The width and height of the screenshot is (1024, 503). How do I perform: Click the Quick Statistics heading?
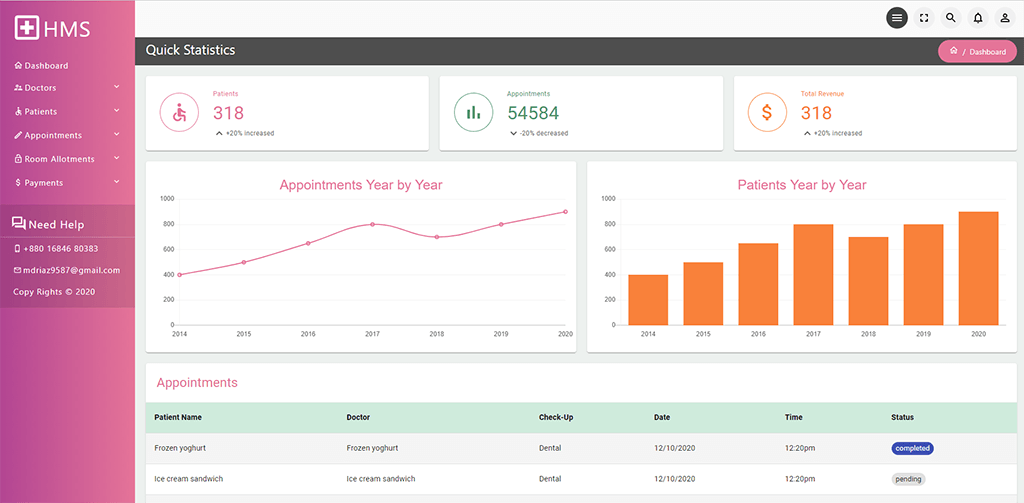(x=190, y=50)
